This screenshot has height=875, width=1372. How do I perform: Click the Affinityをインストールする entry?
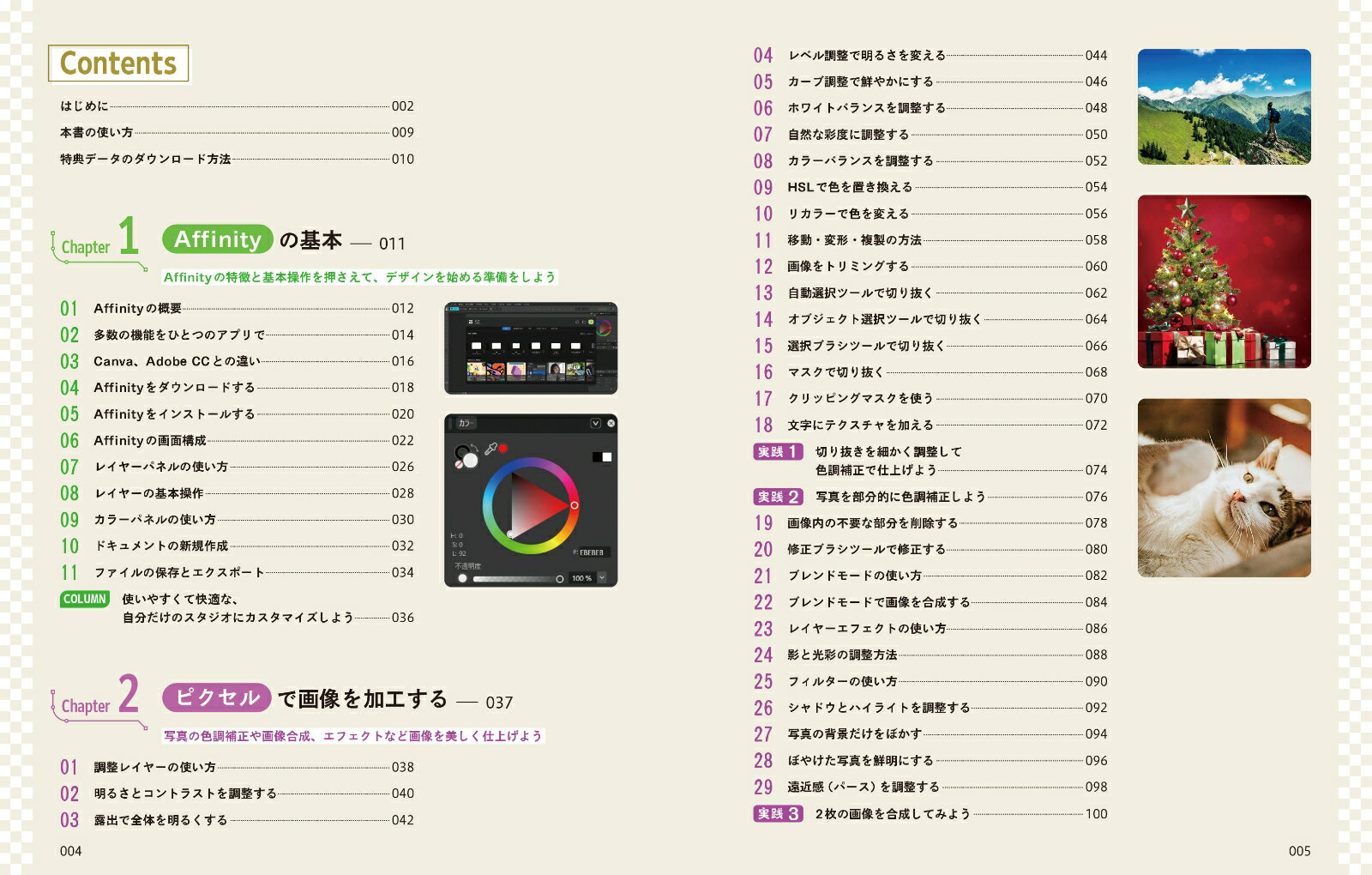(x=237, y=414)
